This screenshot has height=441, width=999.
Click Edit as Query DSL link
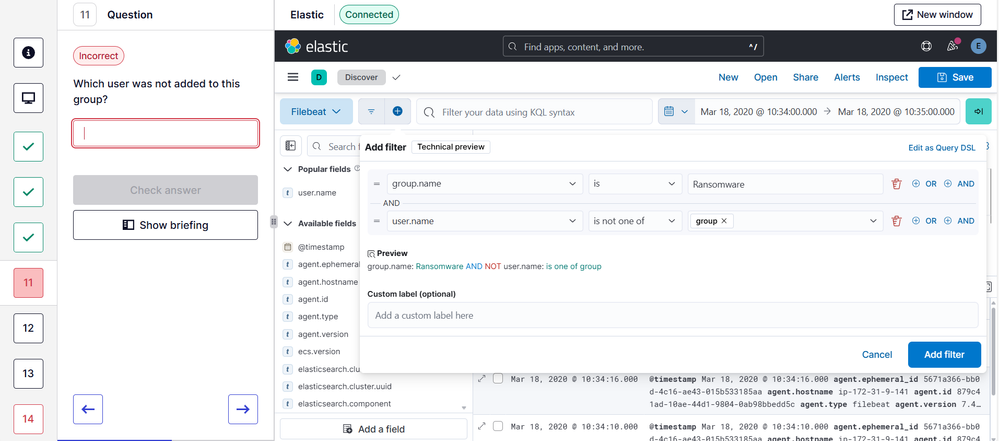(941, 148)
